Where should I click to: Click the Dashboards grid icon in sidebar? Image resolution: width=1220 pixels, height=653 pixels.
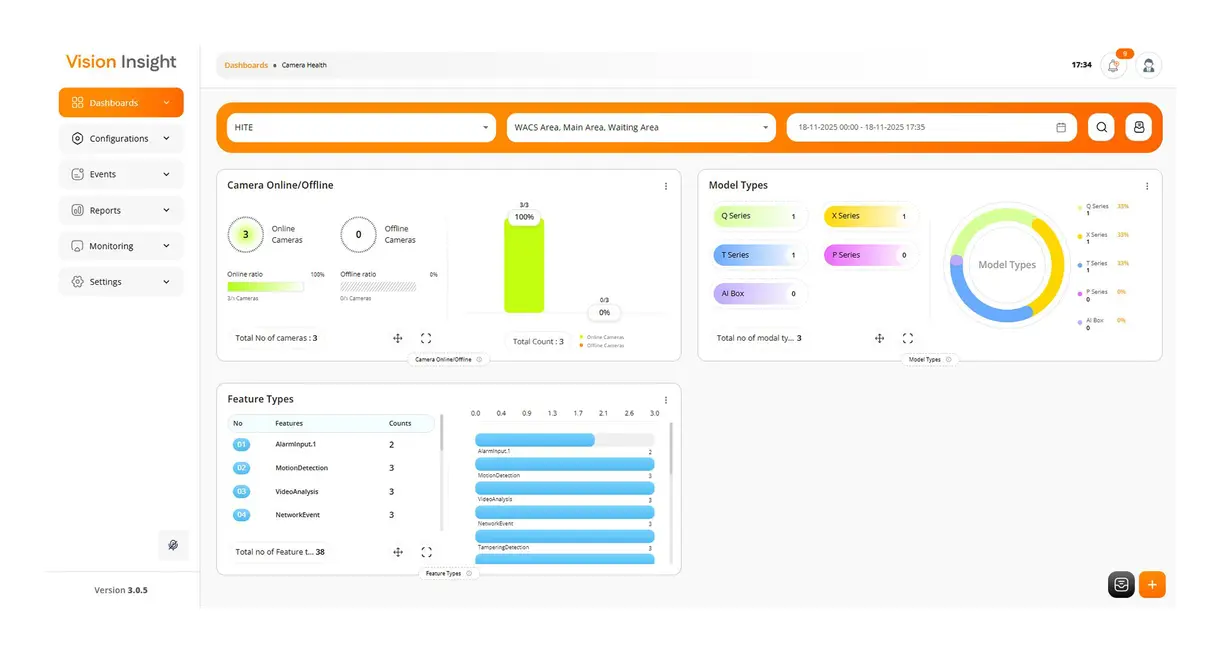coord(78,103)
